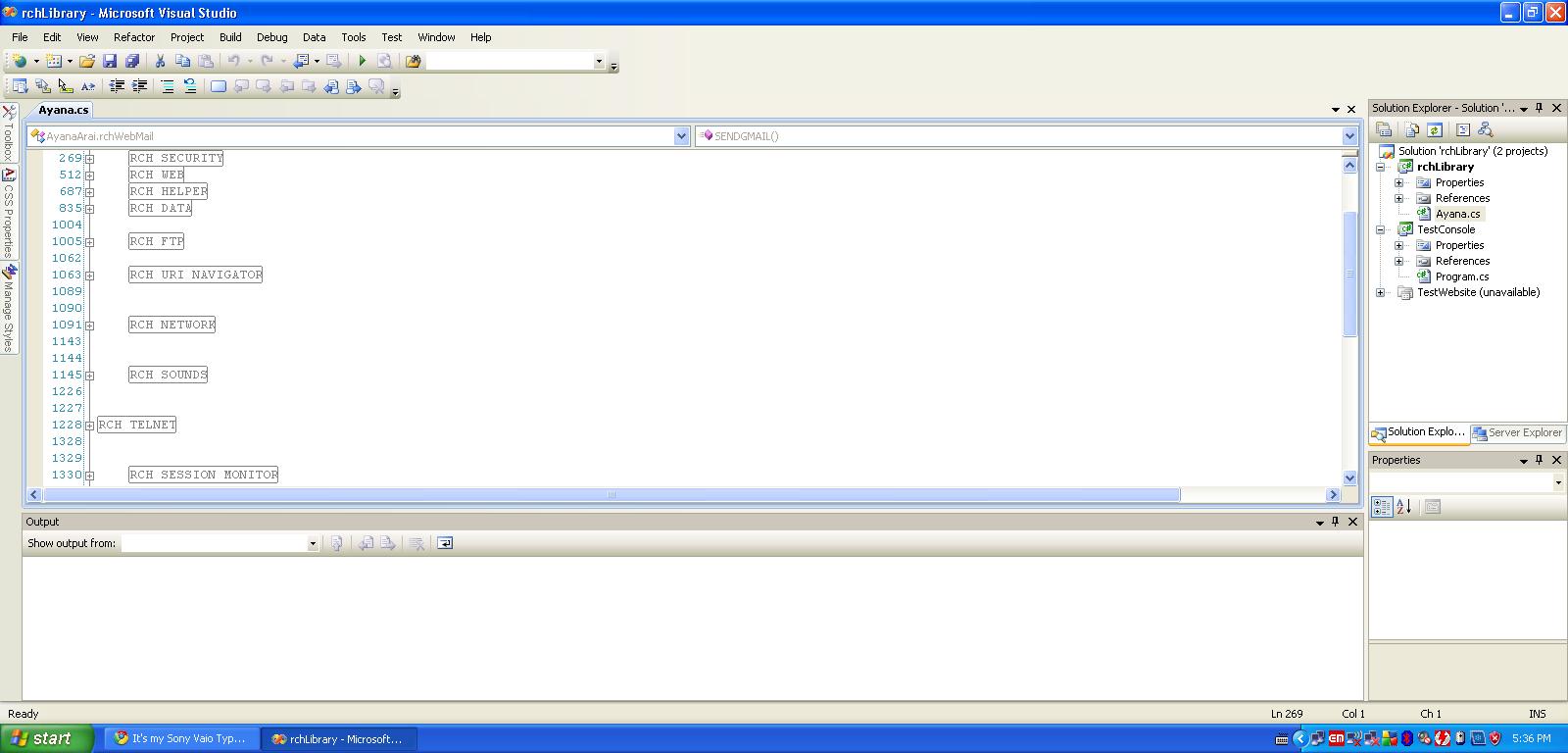Save the file with the floppy icon
The height and width of the screenshot is (753, 1568).
pyautogui.click(x=110, y=61)
